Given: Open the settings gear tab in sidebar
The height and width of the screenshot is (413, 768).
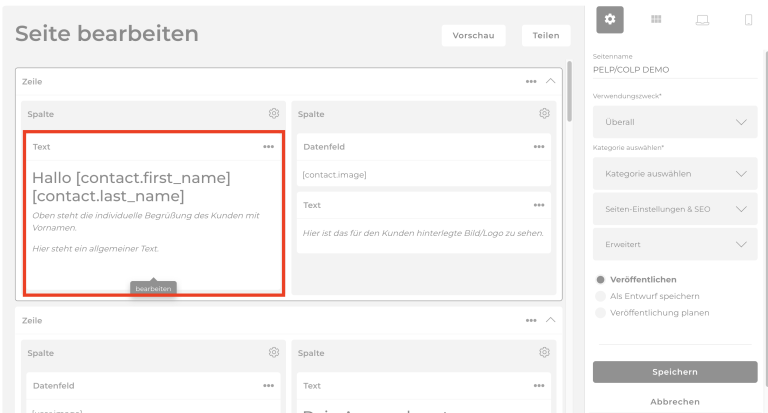Looking at the screenshot, I should tap(610, 19).
